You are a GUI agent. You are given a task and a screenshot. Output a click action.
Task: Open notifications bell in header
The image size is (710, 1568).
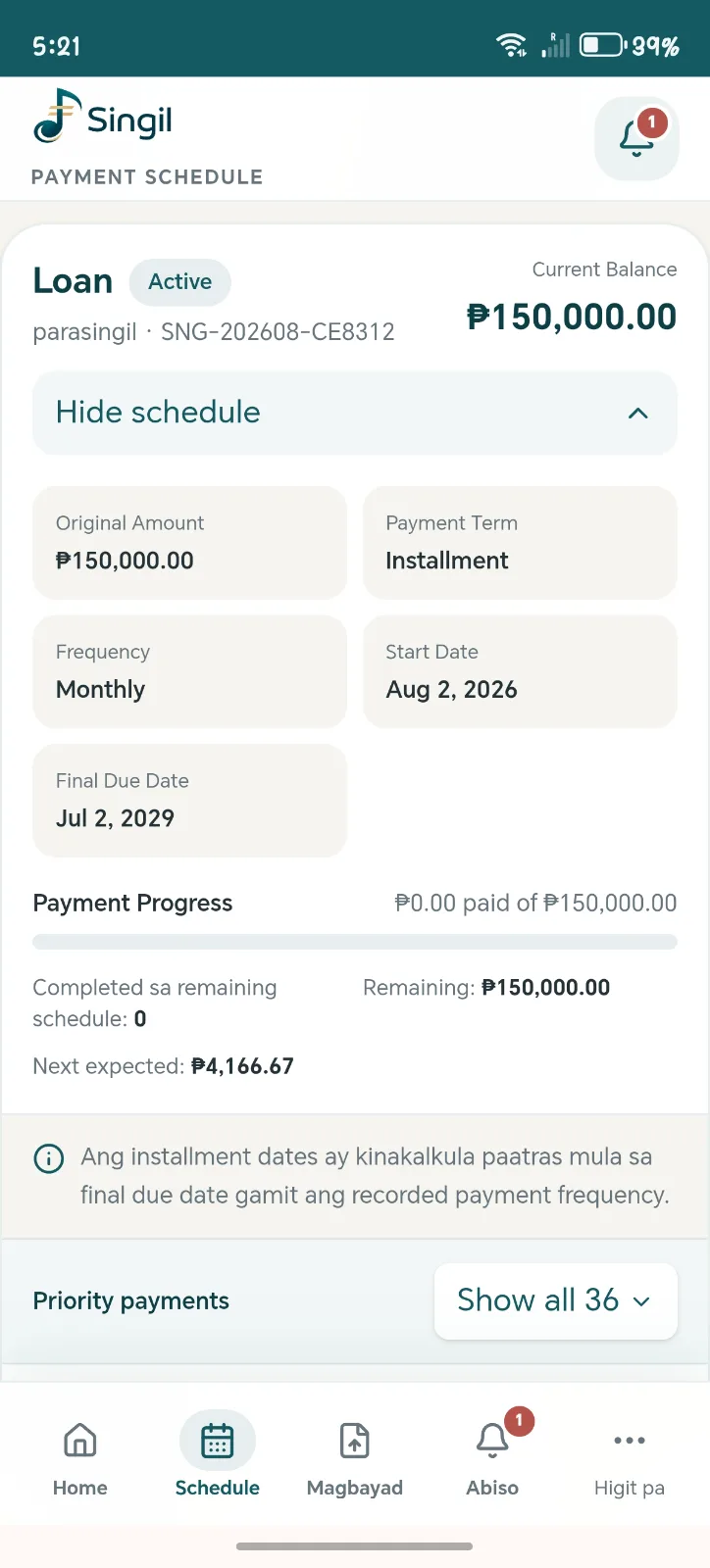636,139
